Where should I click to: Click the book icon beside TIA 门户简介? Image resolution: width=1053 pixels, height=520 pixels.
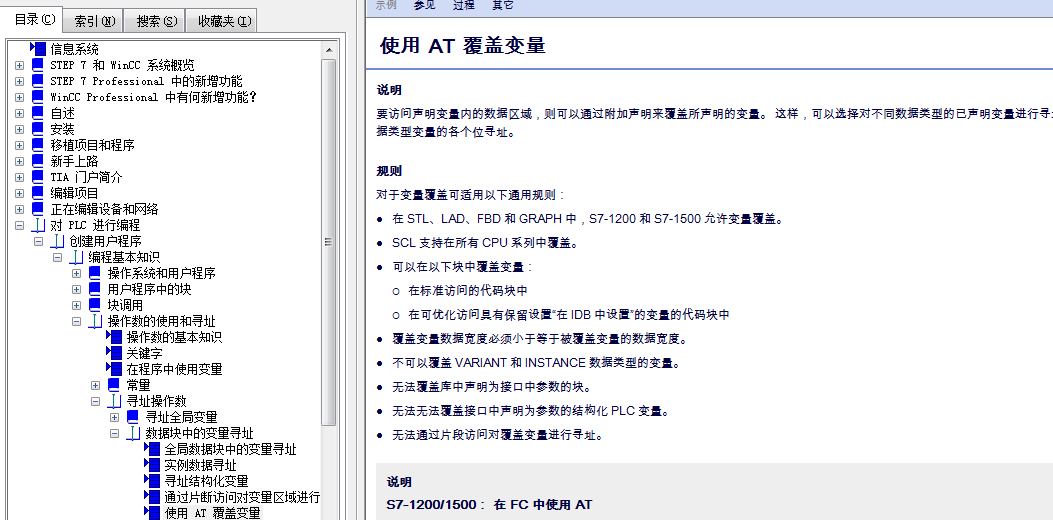click(38, 177)
